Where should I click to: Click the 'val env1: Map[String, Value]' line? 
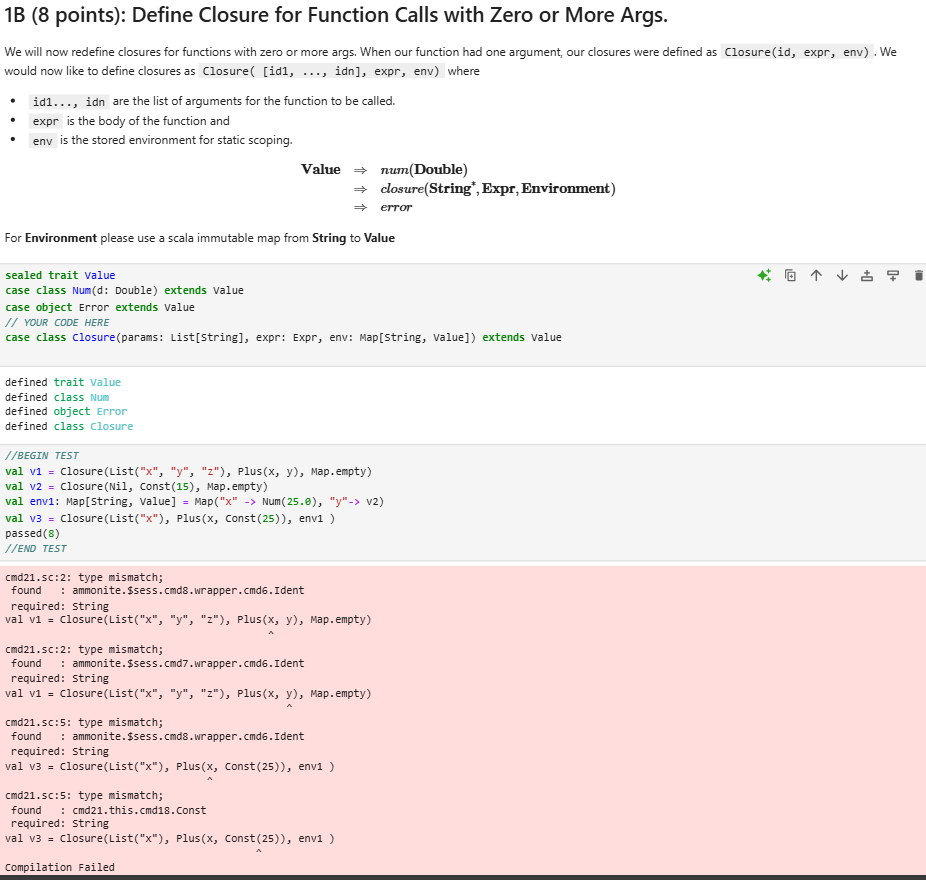[194, 501]
